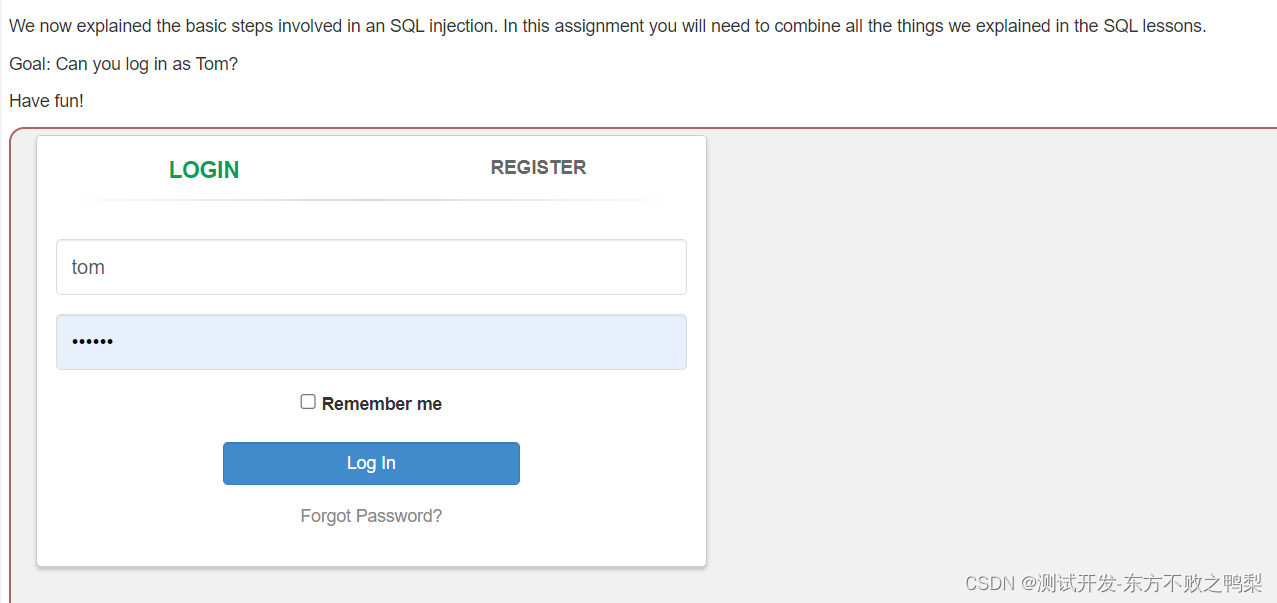Image resolution: width=1277 pixels, height=603 pixels.
Task: Click the SQL injection instruction text
Action: click(605, 25)
